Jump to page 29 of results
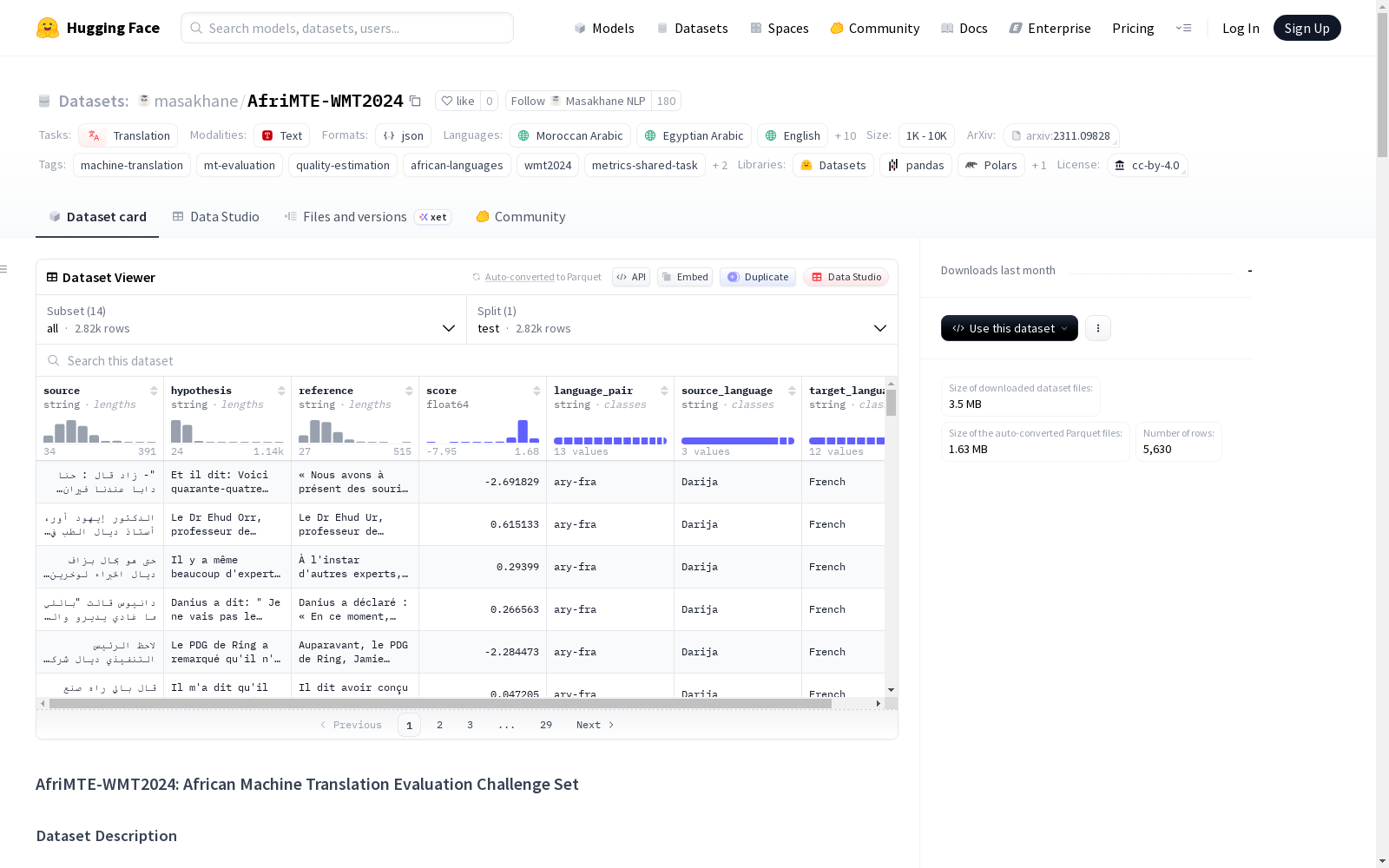This screenshot has width=1389, height=868. (x=546, y=725)
